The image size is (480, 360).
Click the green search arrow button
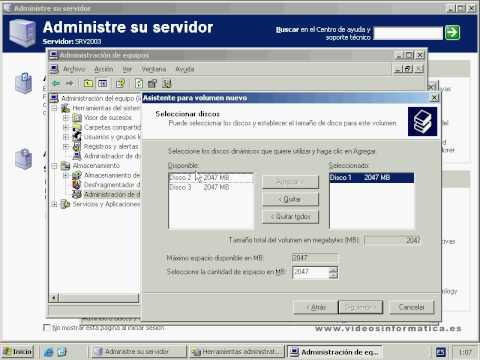click(452, 33)
